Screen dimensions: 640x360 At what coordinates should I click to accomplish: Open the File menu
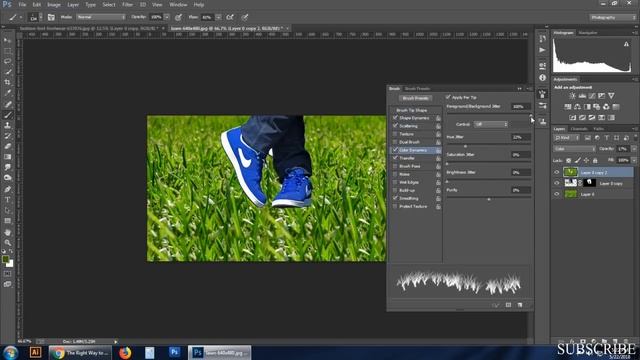tap(22, 5)
